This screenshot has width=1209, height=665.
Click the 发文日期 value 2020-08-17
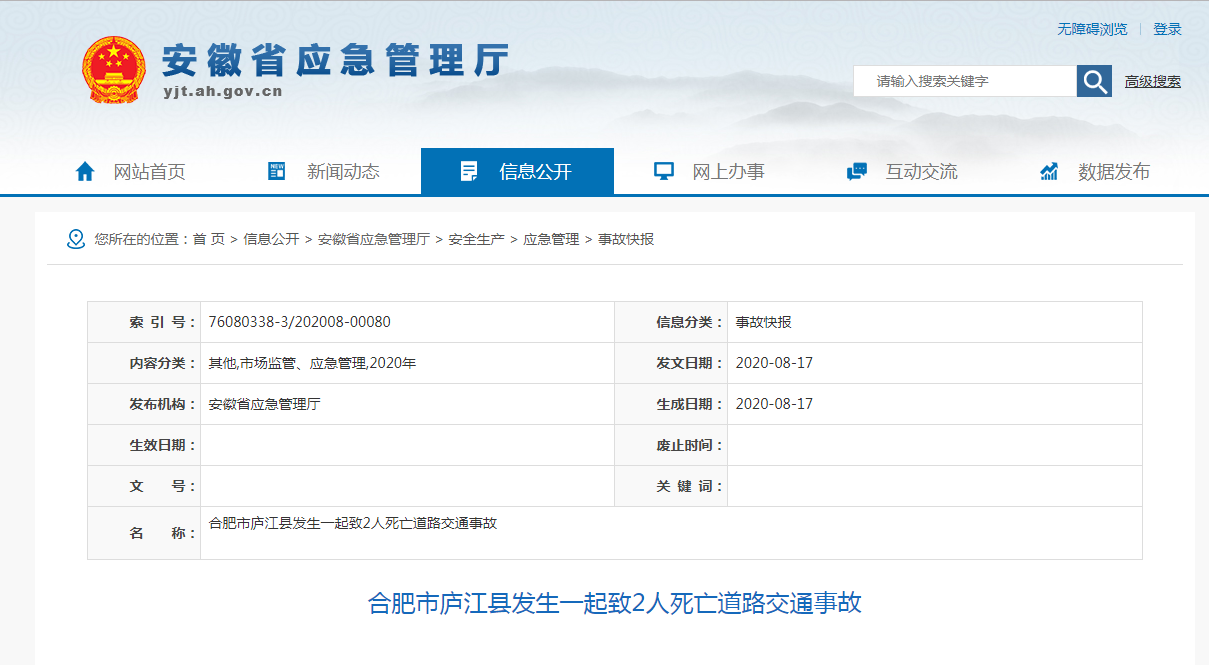pyautogui.click(x=774, y=363)
